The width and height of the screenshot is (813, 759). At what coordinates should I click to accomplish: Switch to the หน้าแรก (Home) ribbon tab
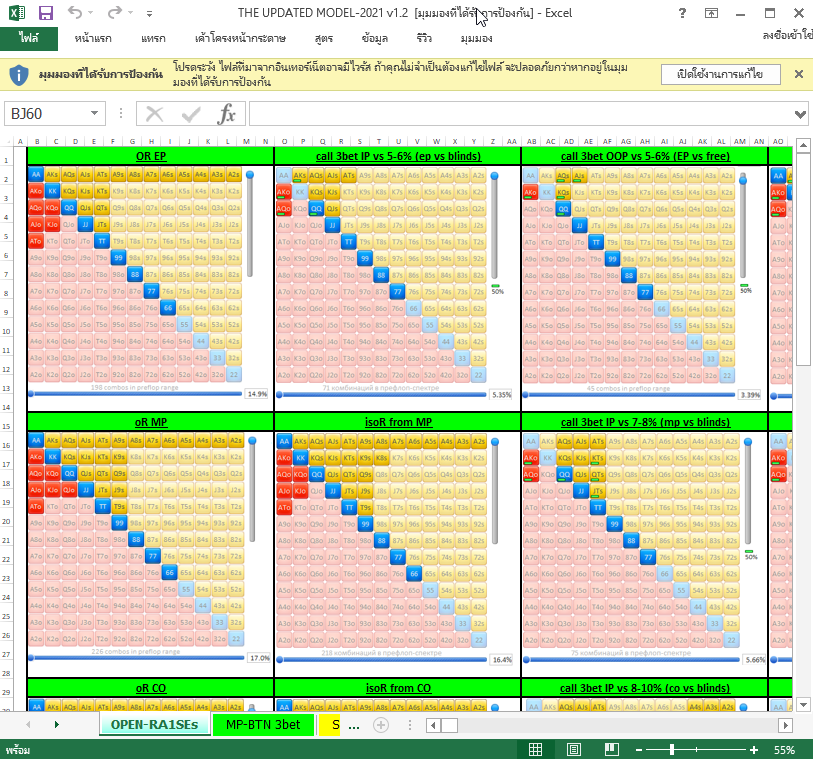(x=93, y=38)
